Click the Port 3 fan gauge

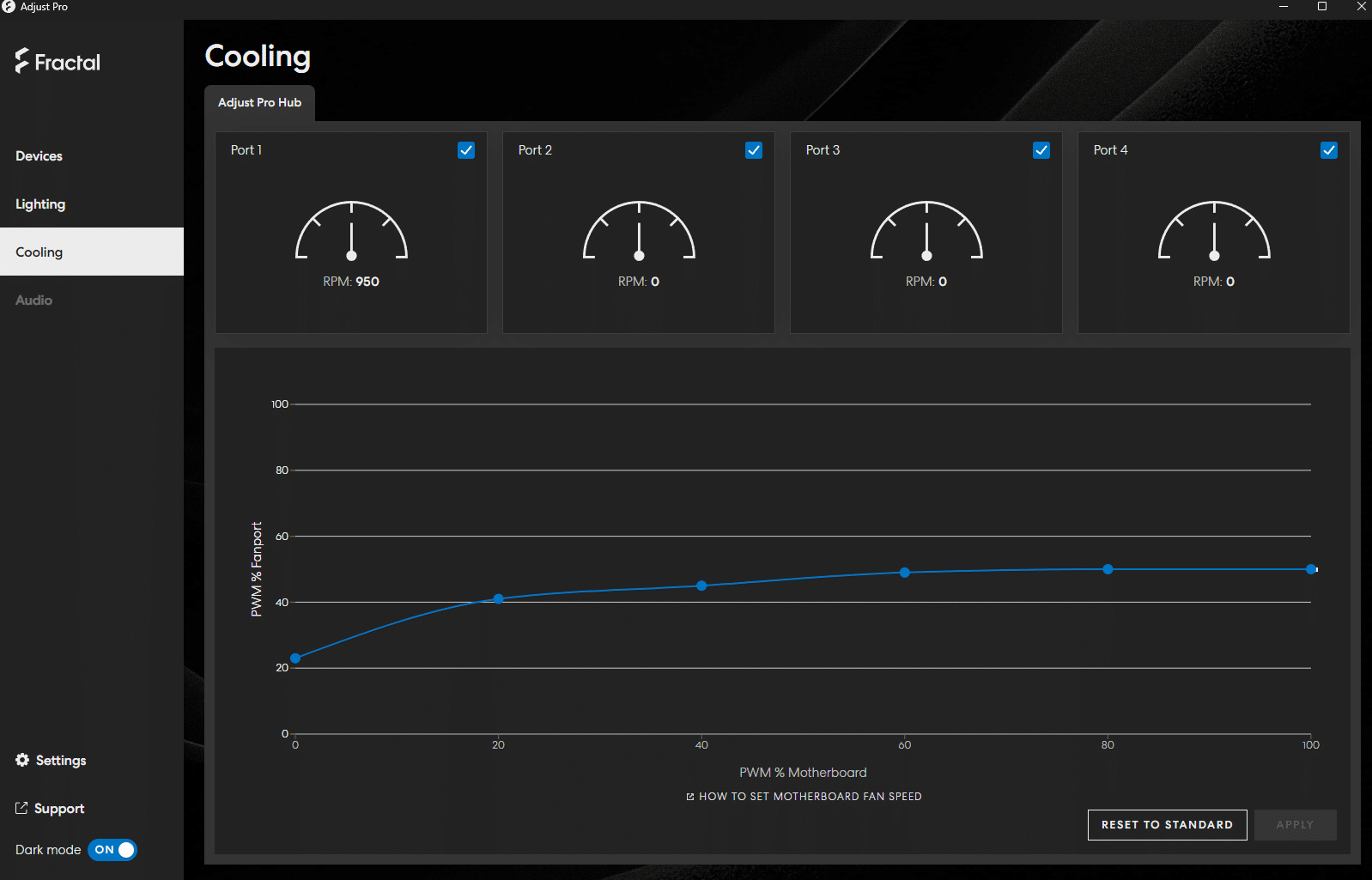(x=926, y=232)
